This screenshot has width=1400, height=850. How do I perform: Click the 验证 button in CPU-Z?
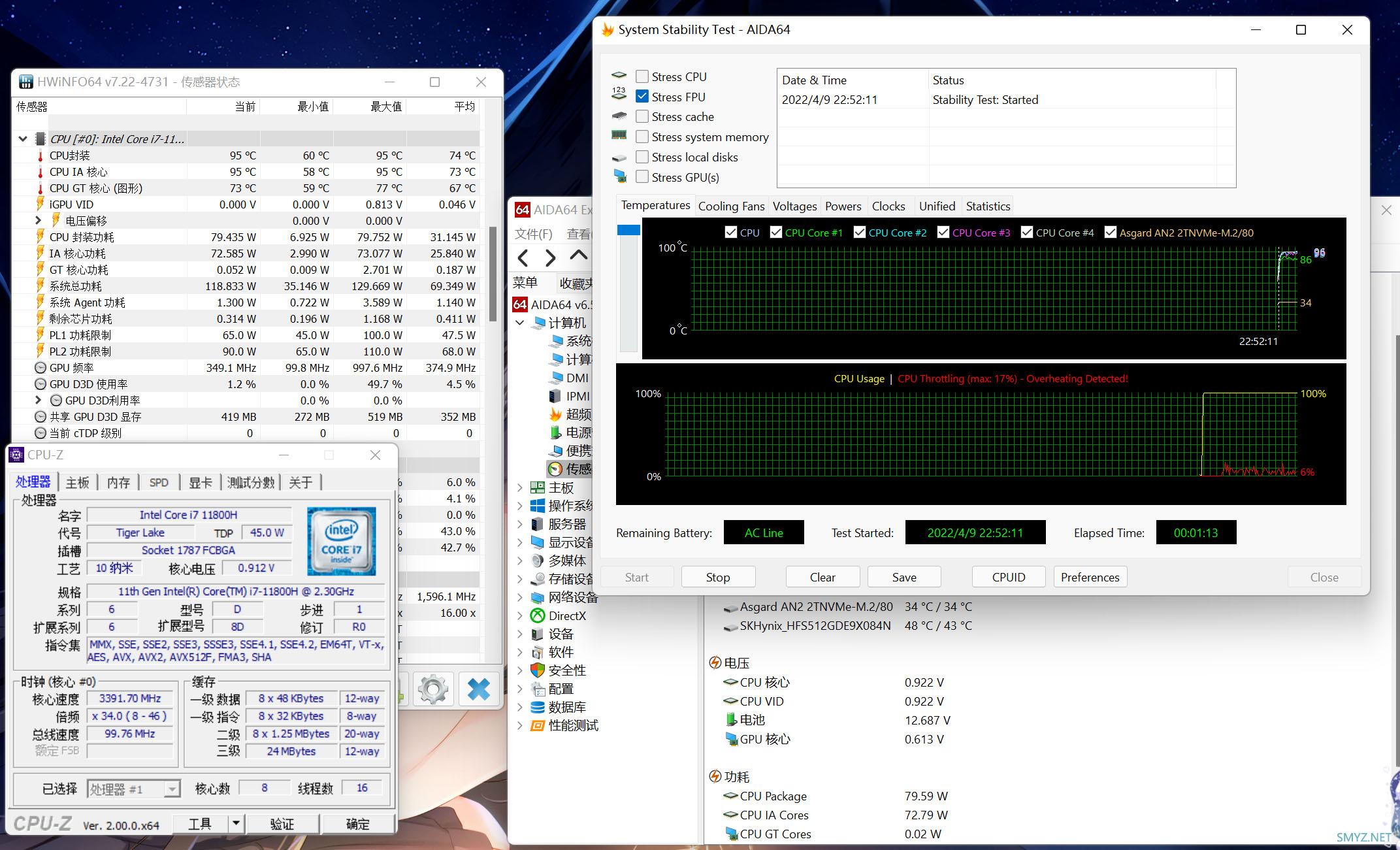(282, 824)
